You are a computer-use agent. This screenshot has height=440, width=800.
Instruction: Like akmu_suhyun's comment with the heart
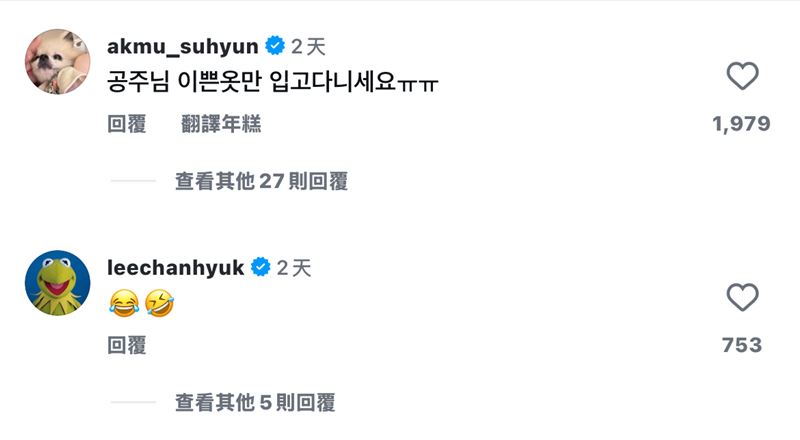[742, 76]
